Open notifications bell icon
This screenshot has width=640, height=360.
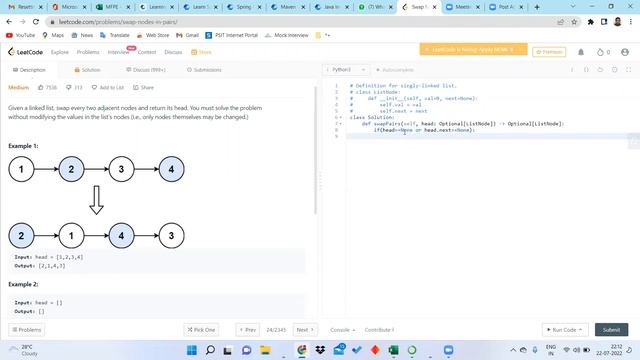(581, 52)
